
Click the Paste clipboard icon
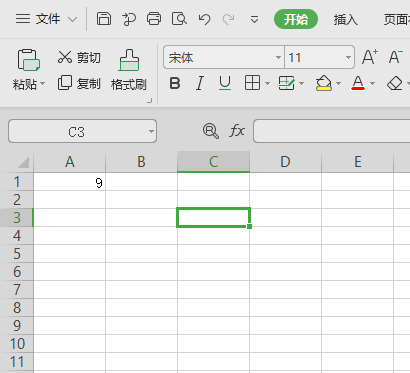click(28, 60)
